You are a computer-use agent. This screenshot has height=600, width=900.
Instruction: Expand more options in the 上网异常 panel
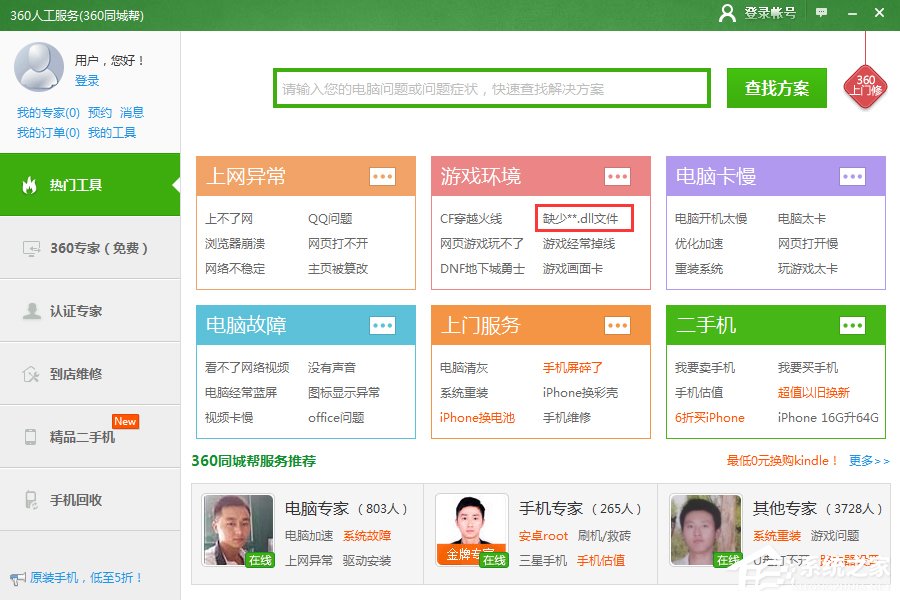tap(383, 177)
